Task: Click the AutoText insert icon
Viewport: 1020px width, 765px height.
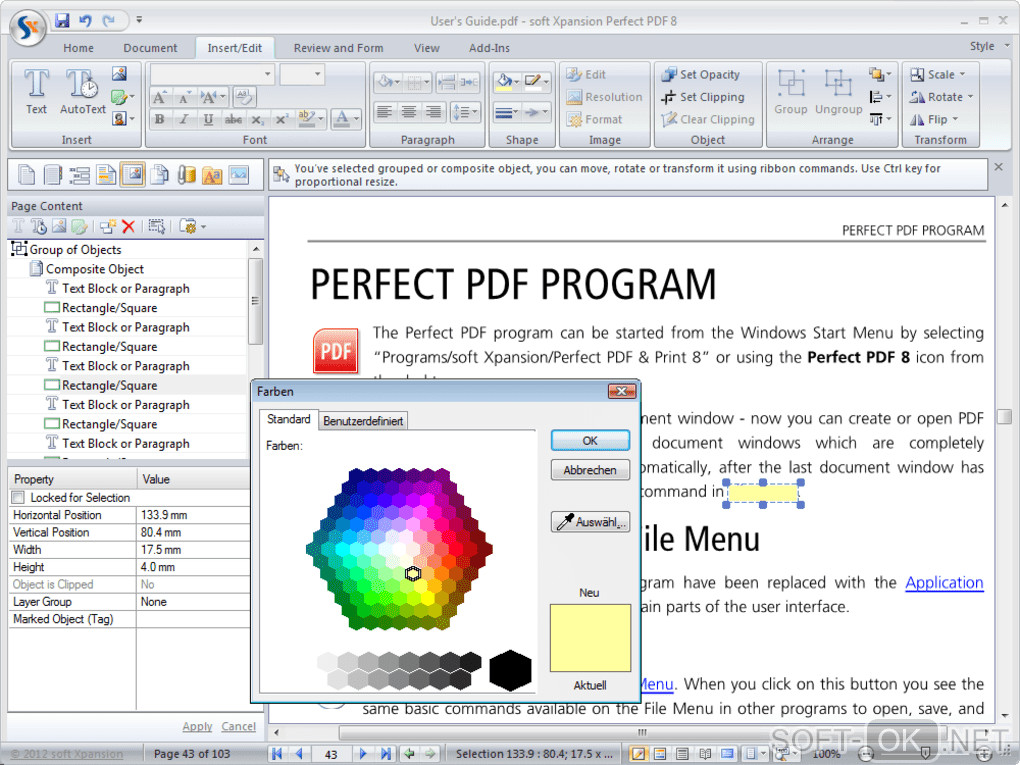Action: tap(83, 92)
